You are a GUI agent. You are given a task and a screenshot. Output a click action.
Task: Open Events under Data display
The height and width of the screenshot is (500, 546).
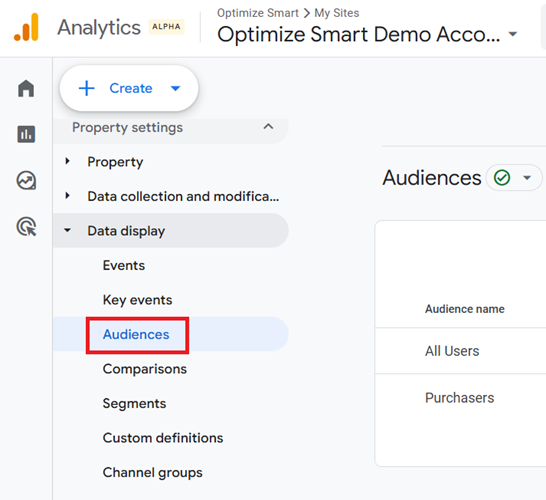point(124,265)
